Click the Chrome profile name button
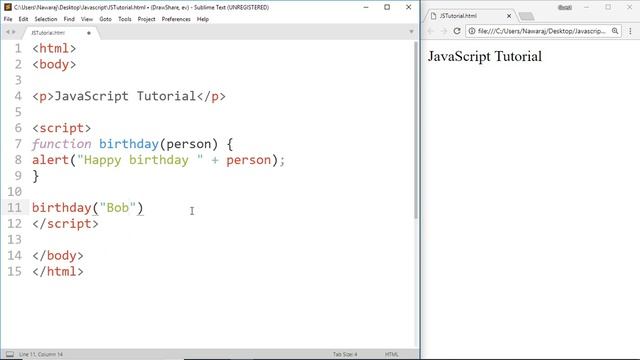 [564, 7]
